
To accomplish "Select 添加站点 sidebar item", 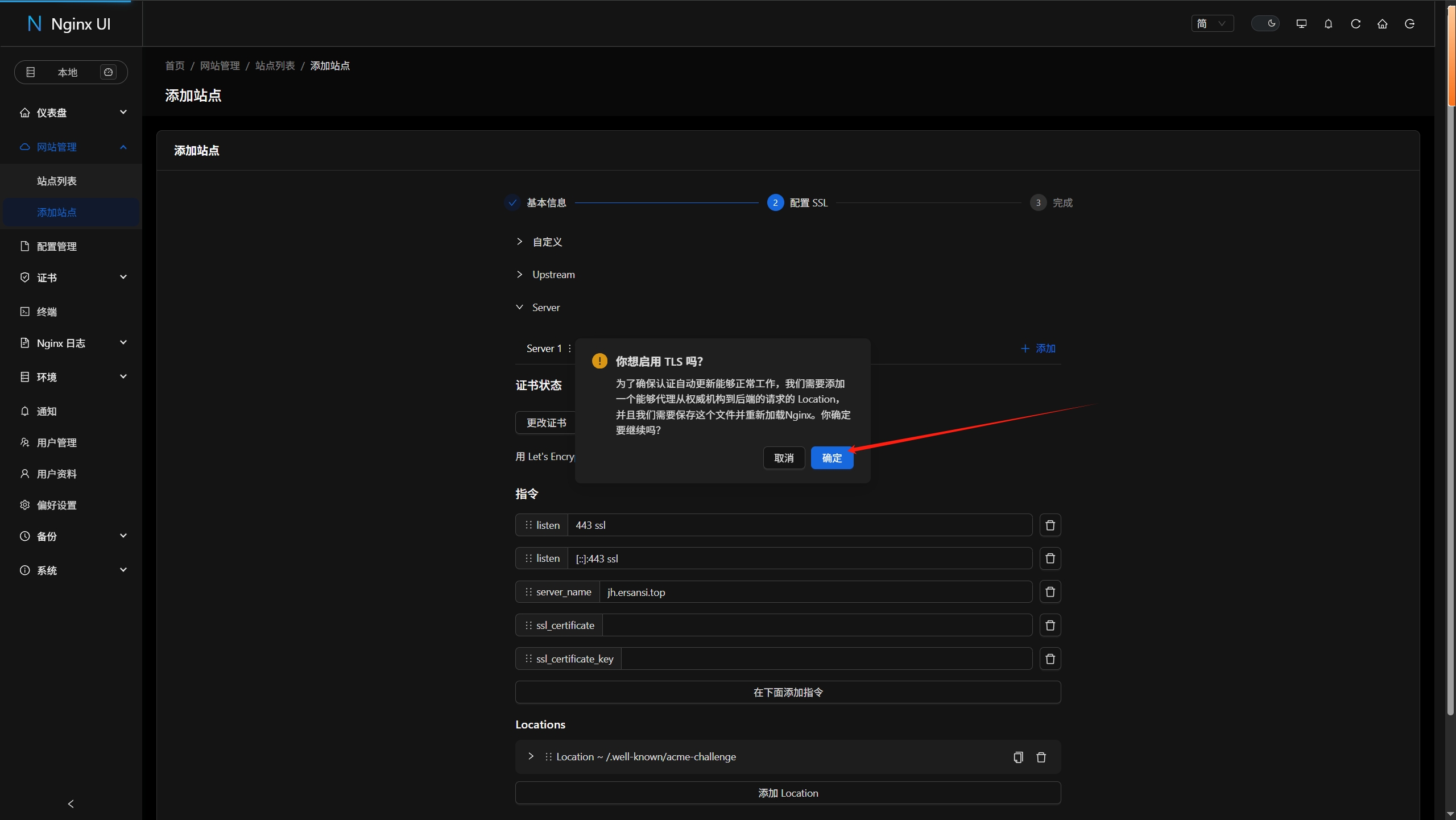I will 71,212.
